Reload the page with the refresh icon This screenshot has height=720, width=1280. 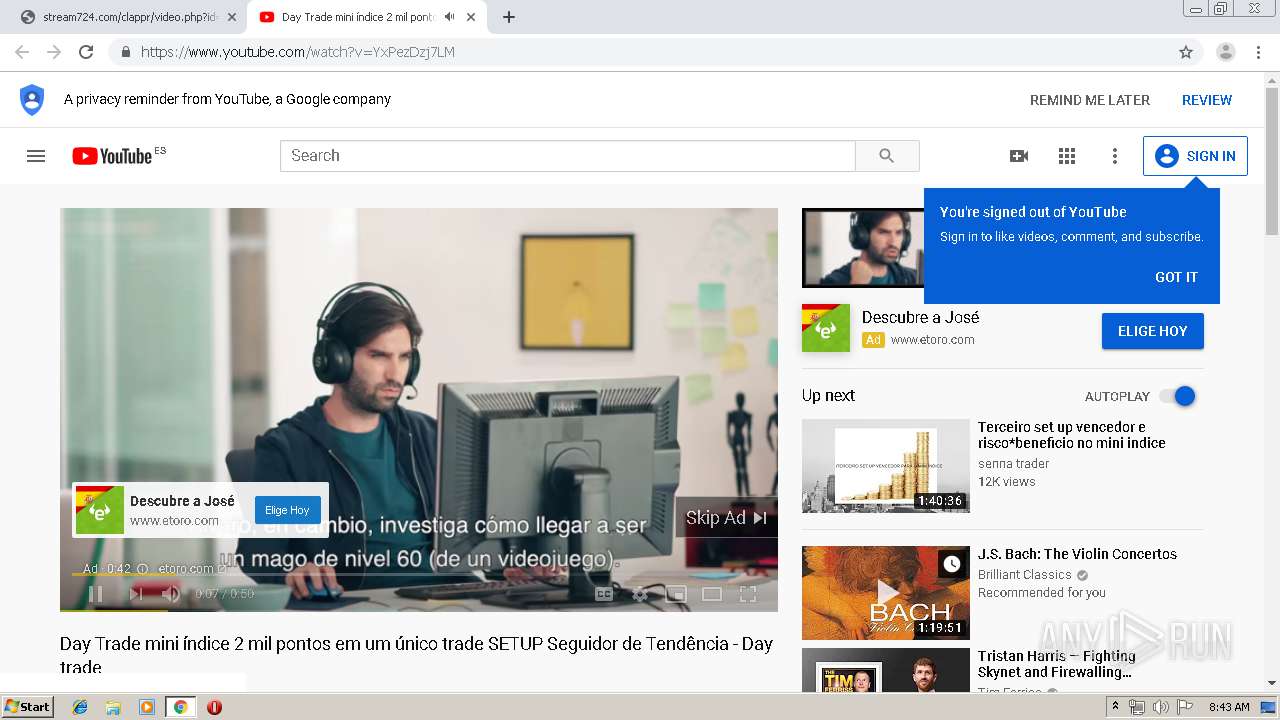86,52
